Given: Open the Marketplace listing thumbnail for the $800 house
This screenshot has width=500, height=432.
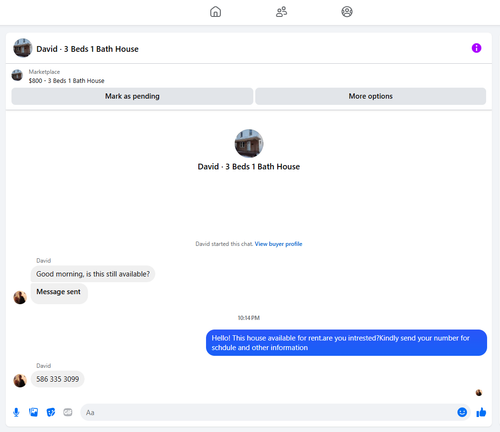Looking at the screenshot, I should pos(17,75).
